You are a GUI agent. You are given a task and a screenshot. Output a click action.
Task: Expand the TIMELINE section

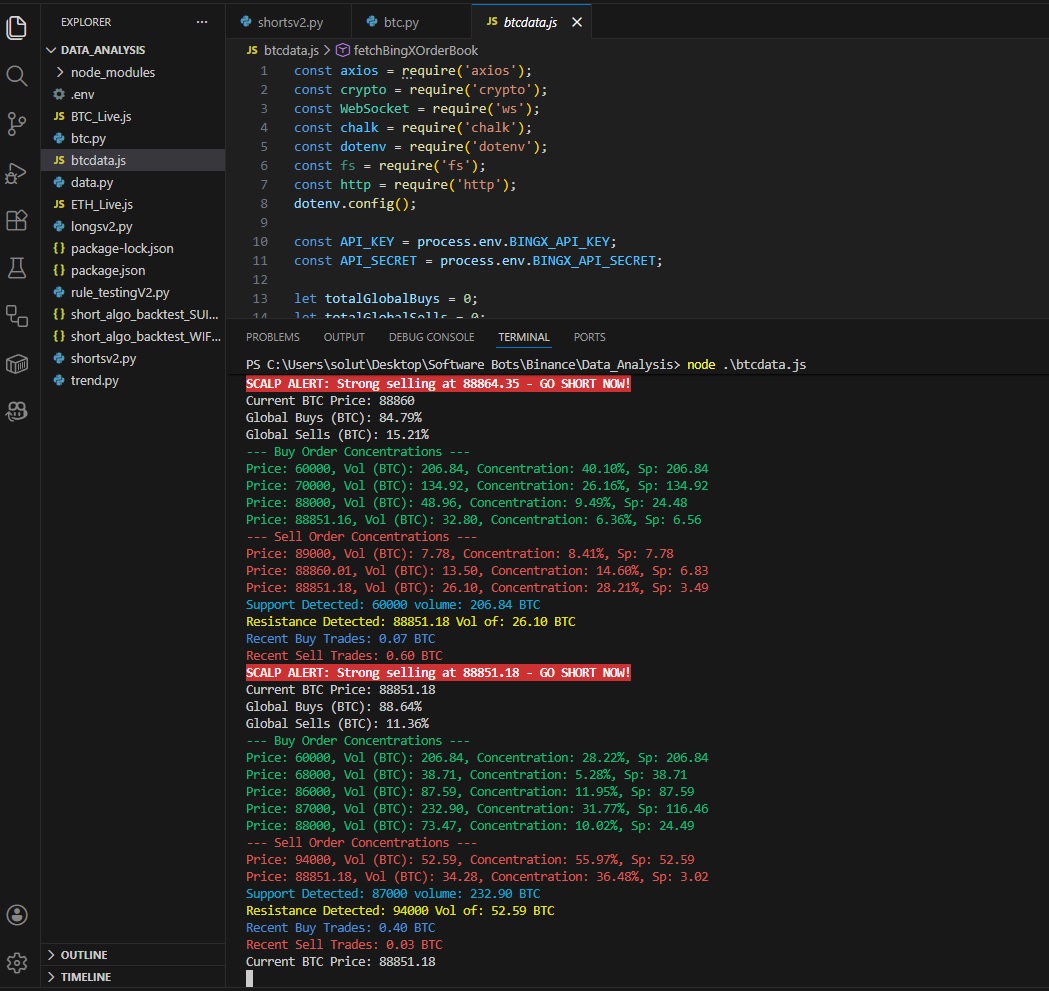pos(86,977)
